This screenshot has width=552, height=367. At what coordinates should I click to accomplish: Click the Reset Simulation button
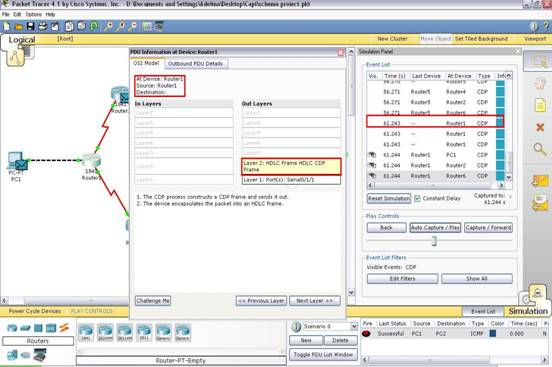[x=389, y=198]
